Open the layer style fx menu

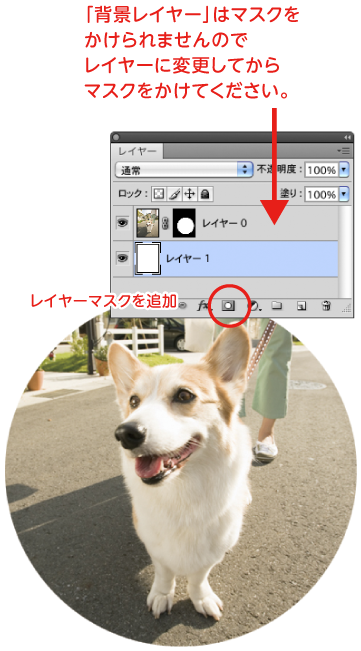203,306
